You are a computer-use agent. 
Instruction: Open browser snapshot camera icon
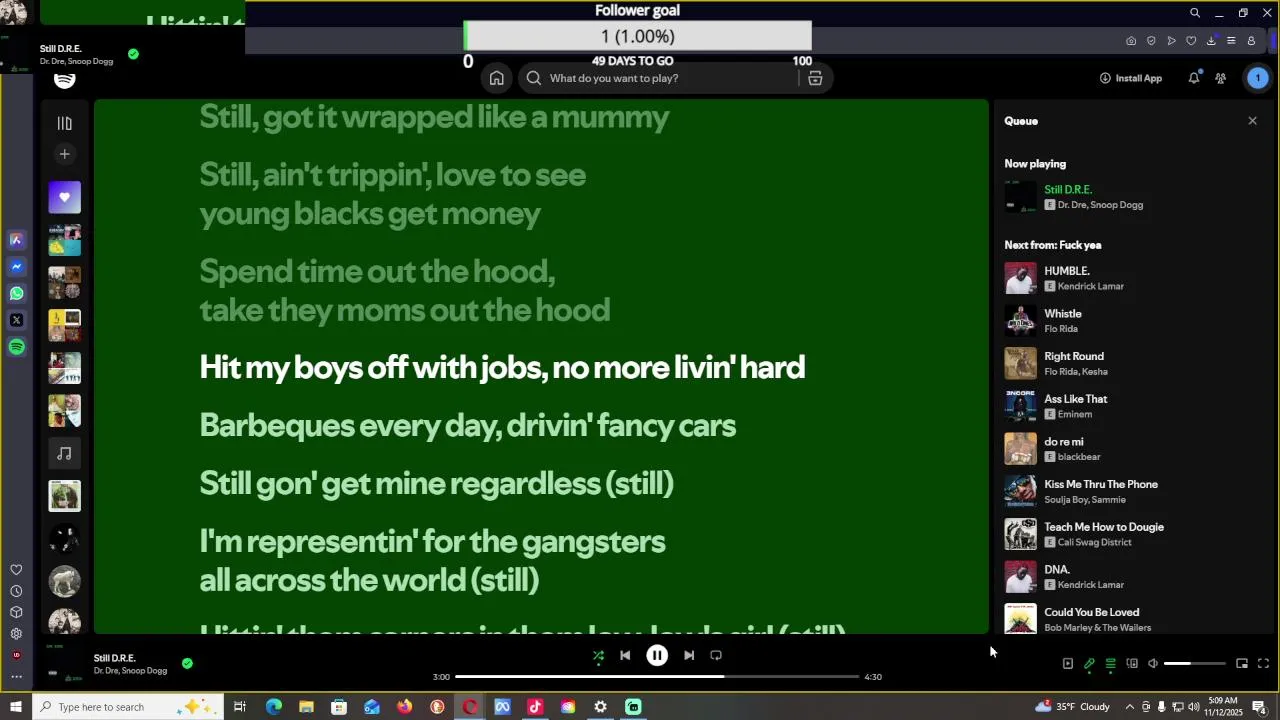click(1131, 41)
